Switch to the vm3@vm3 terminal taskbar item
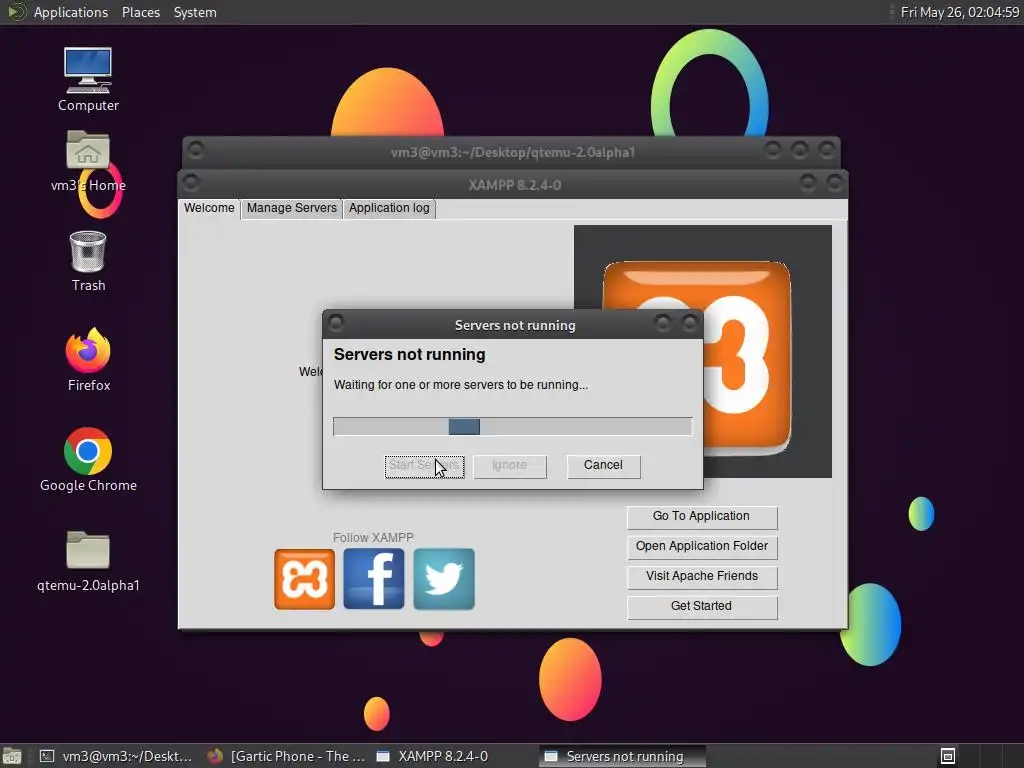1024x768 pixels. [116, 756]
